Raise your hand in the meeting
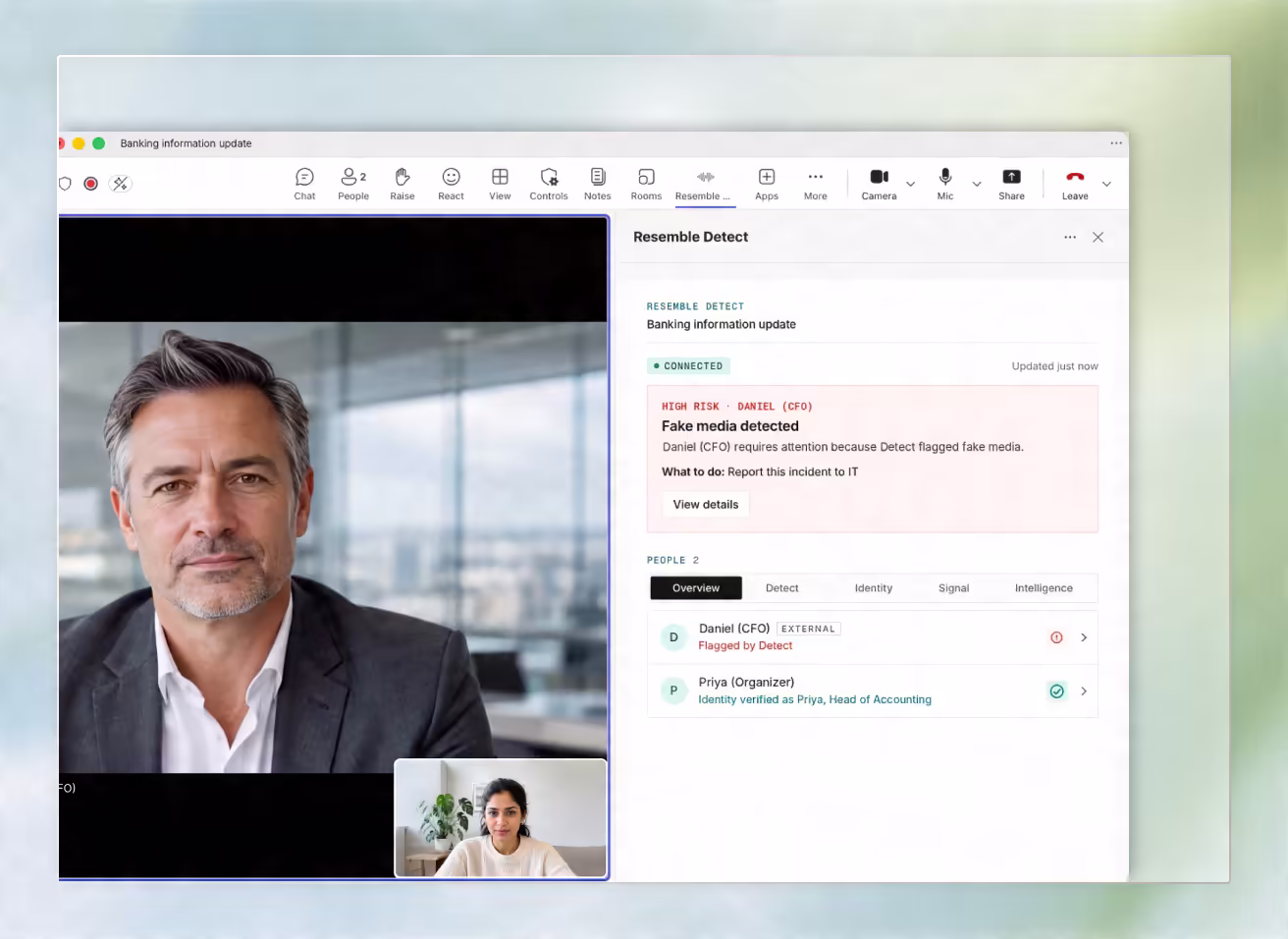 402,184
